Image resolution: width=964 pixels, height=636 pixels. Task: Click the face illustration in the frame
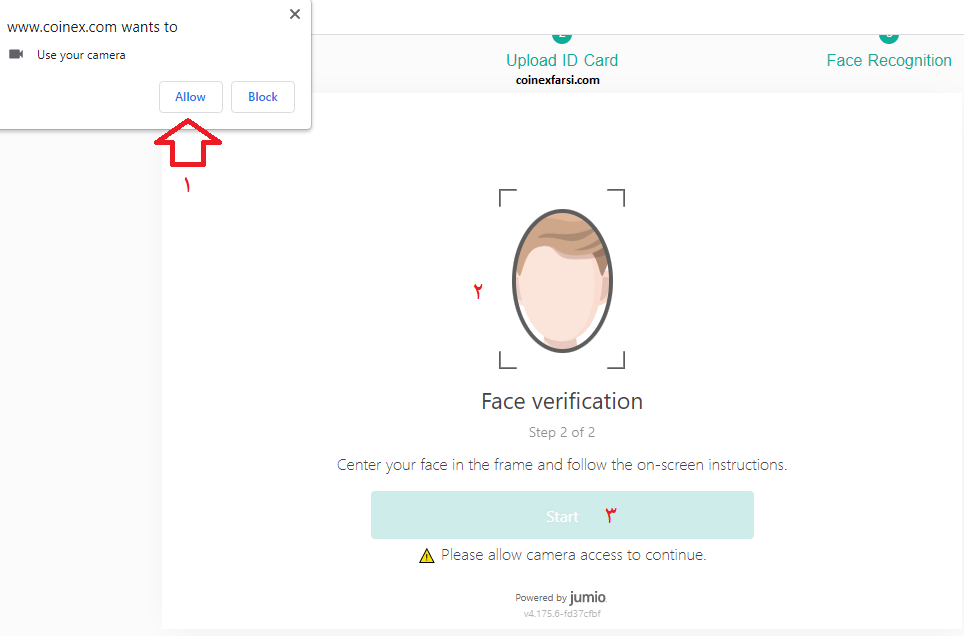tap(562, 280)
